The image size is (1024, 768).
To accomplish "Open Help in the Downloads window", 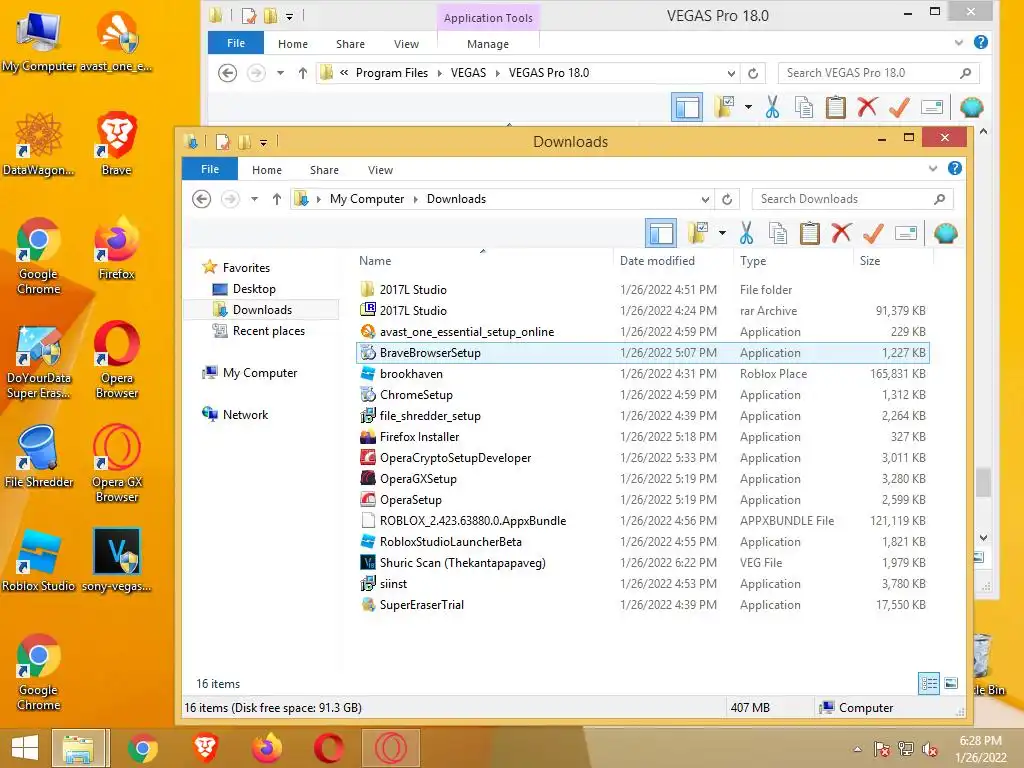I will click(x=955, y=168).
